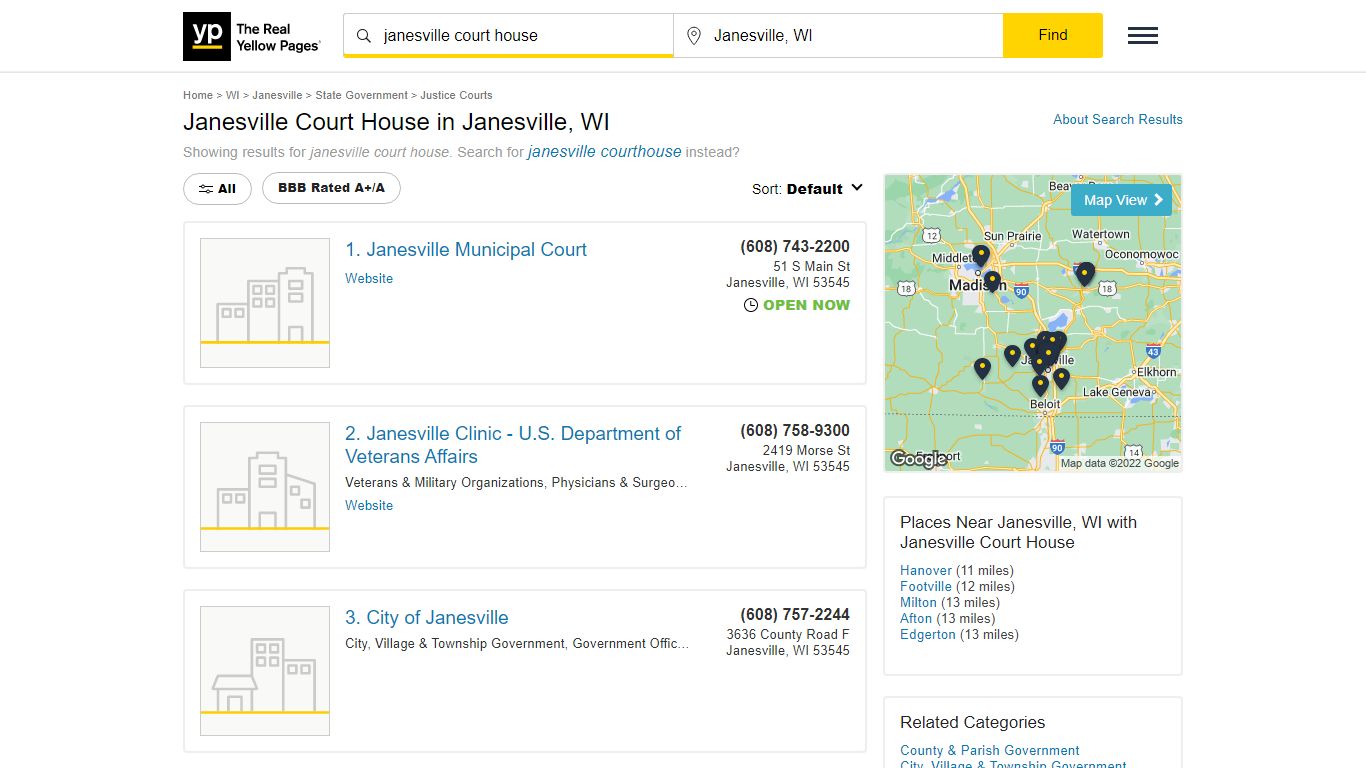The height and width of the screenshot is (768, 1366).
Task: Open the Website link for Janesville Clinic
Action: (369, 505)
